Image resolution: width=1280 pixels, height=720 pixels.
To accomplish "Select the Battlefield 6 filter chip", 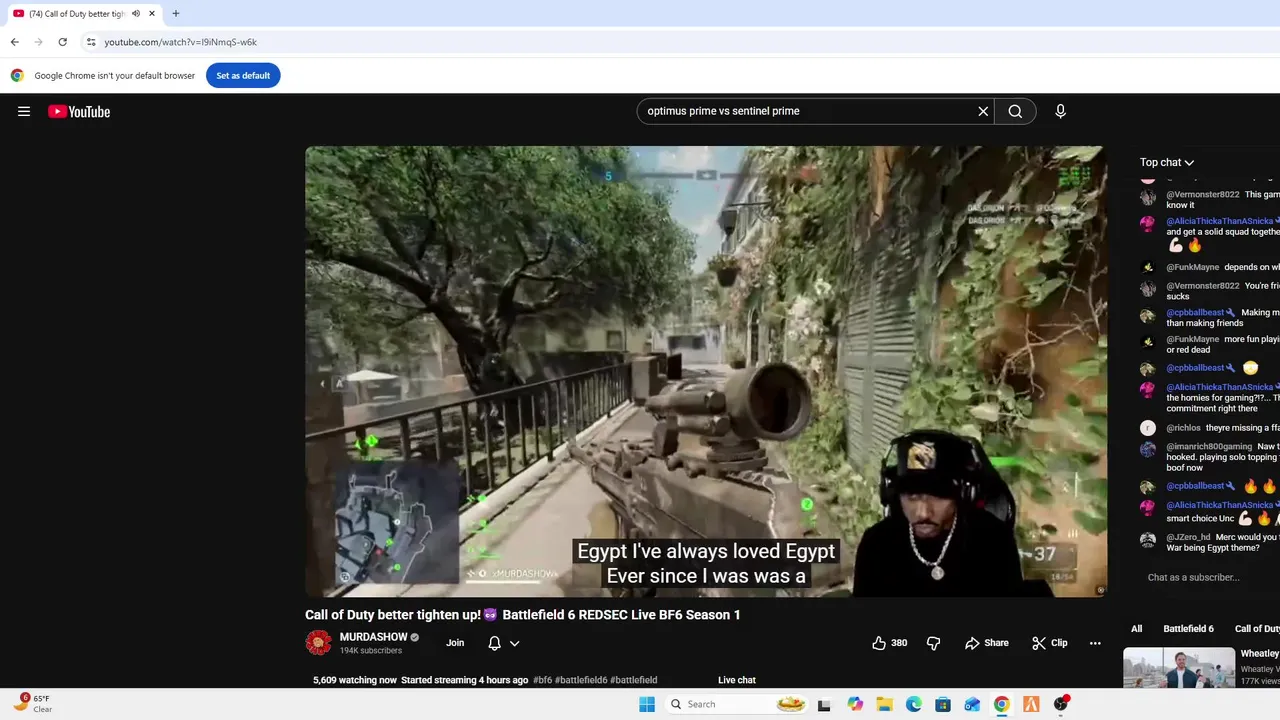I will click(1188, 629).
